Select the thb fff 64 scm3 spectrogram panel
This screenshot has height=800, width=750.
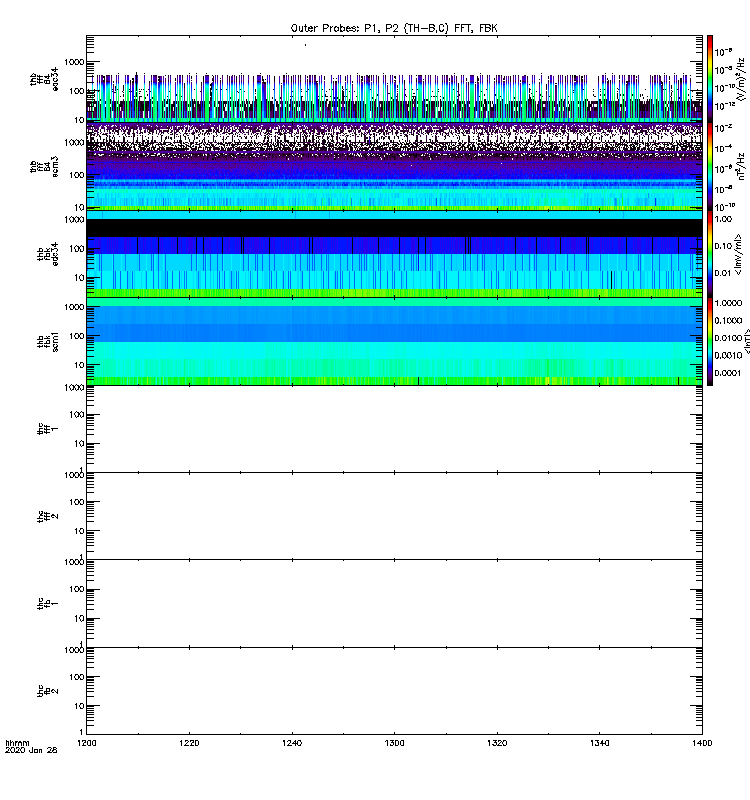pos(394,166)
